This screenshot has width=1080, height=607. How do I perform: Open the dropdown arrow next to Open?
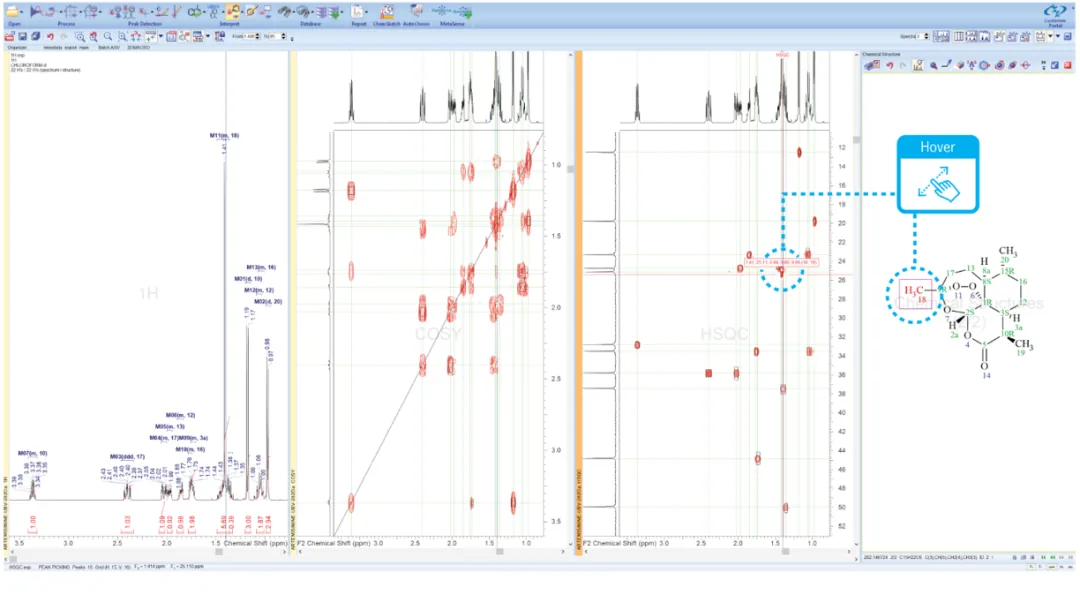coord(22,12)
